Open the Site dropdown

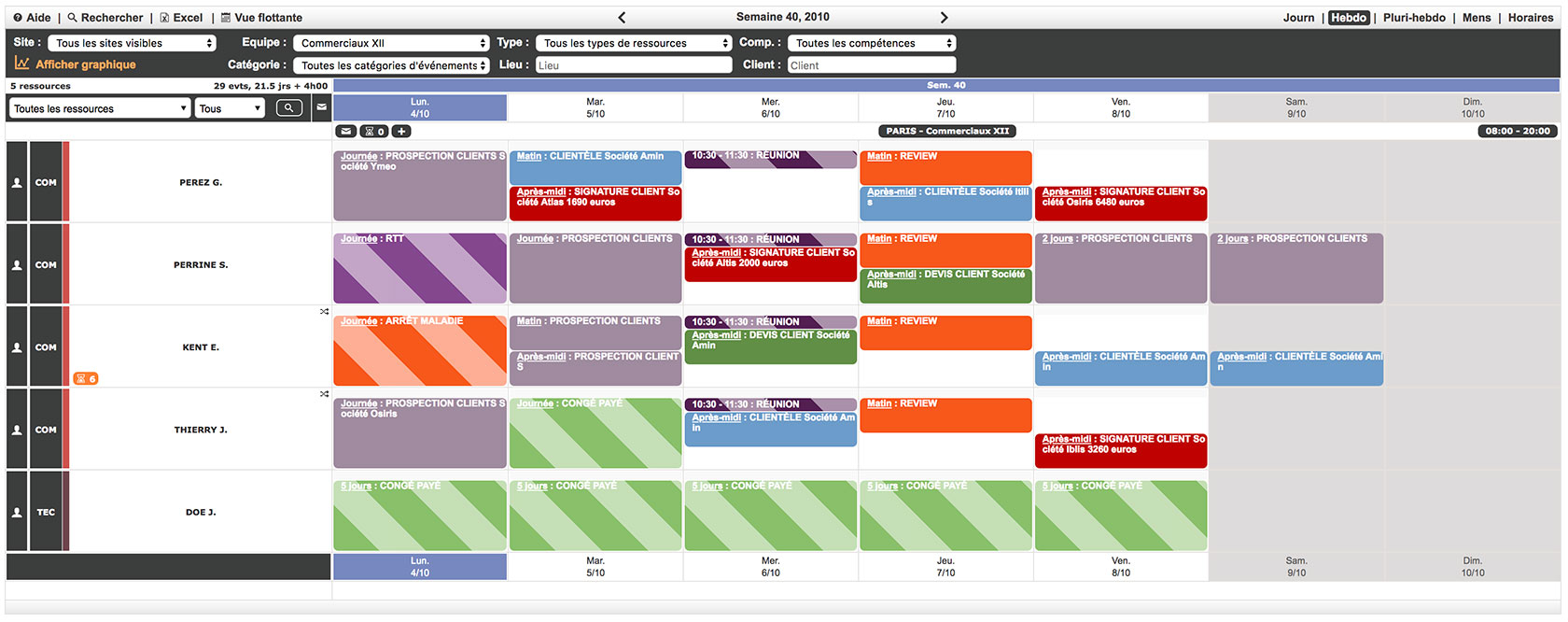click(132, 43)
